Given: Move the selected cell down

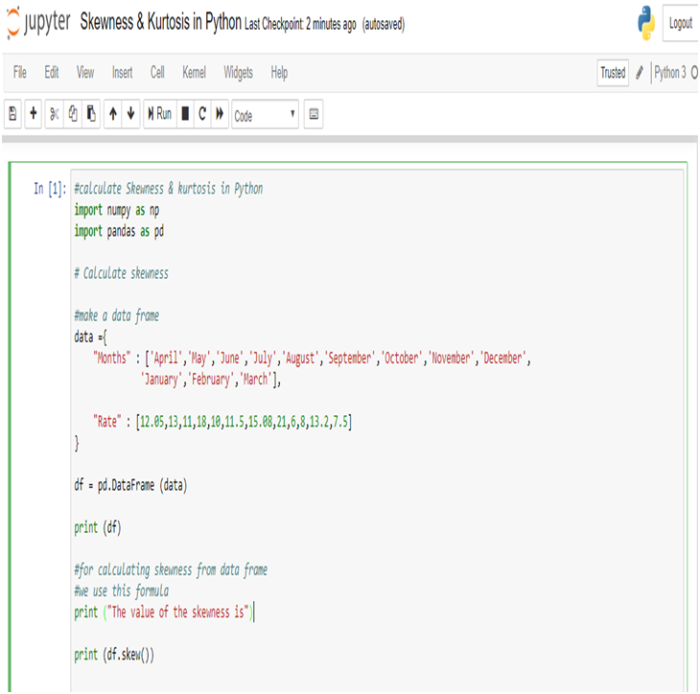Looking at the screenshot, I should [x=131, y=115].
